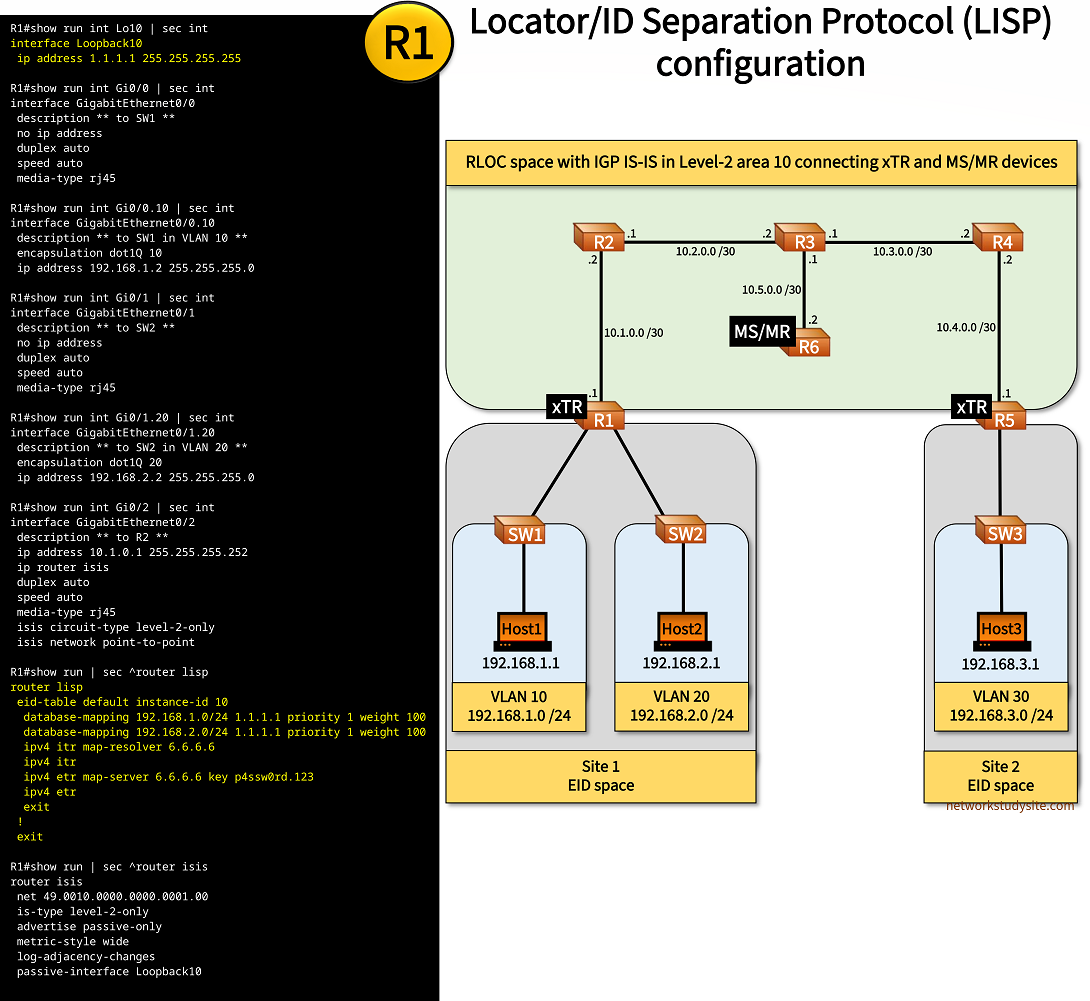Image resolution: width=1090 pixels, height=1001 pixels.
Task: Click the RLOC space yellow banner
Action: pos(761,162)
